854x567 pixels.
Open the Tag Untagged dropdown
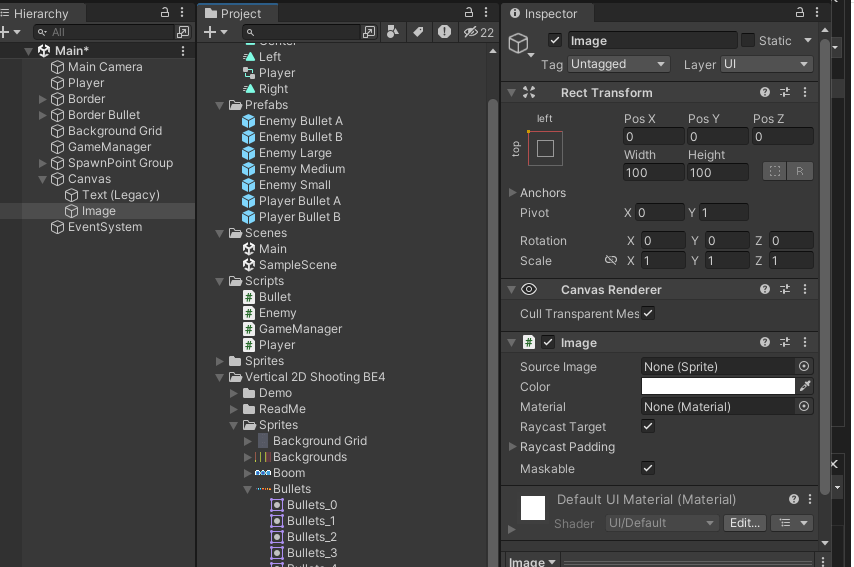(x=618, y=64)
